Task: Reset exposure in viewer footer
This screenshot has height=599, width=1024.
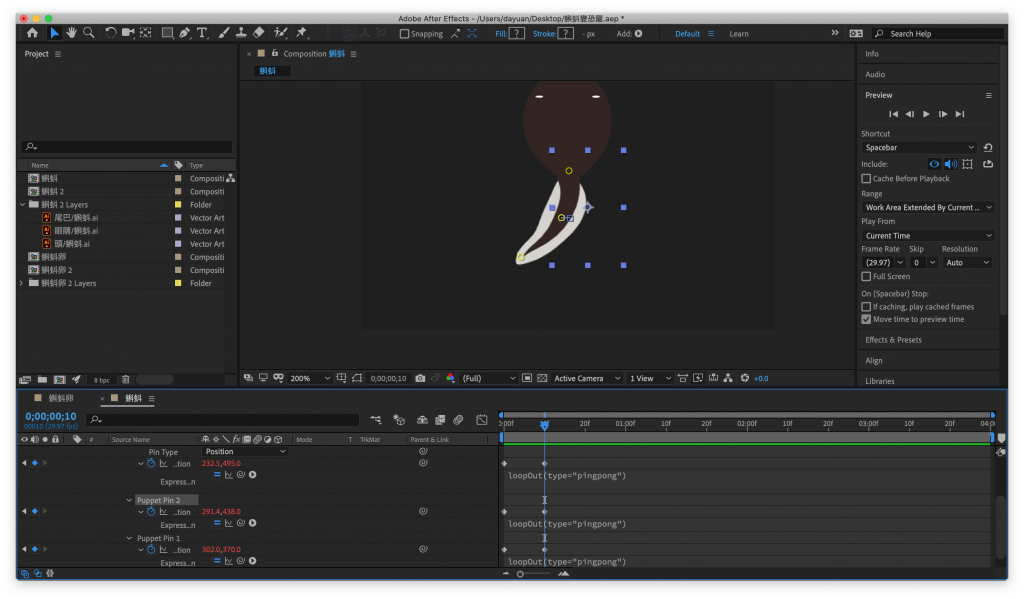Action: point(744,378)
